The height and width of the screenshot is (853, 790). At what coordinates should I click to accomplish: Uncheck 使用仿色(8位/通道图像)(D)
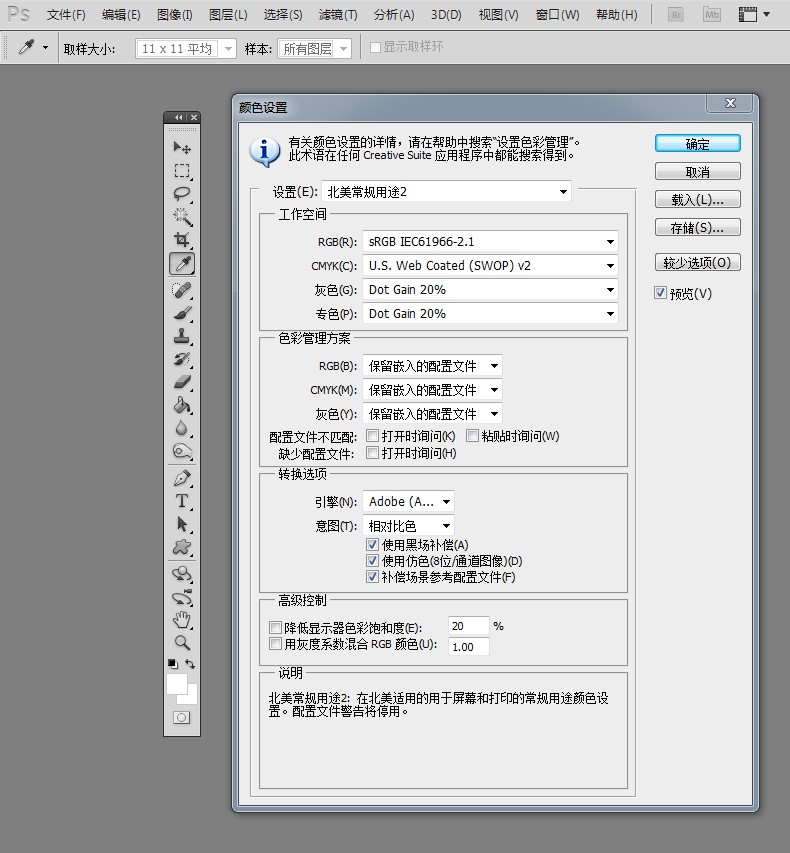click(373, 561)
